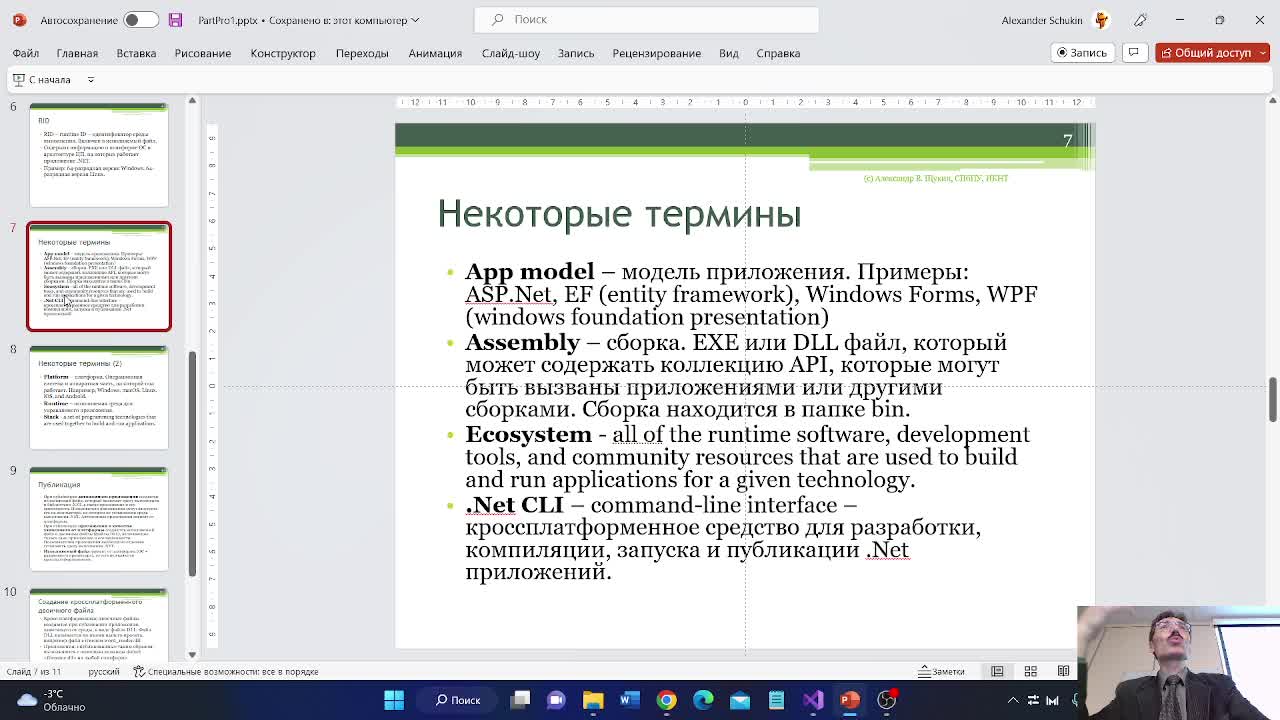
Task: Click the Assembly bullet term
Action: point(522,343)
